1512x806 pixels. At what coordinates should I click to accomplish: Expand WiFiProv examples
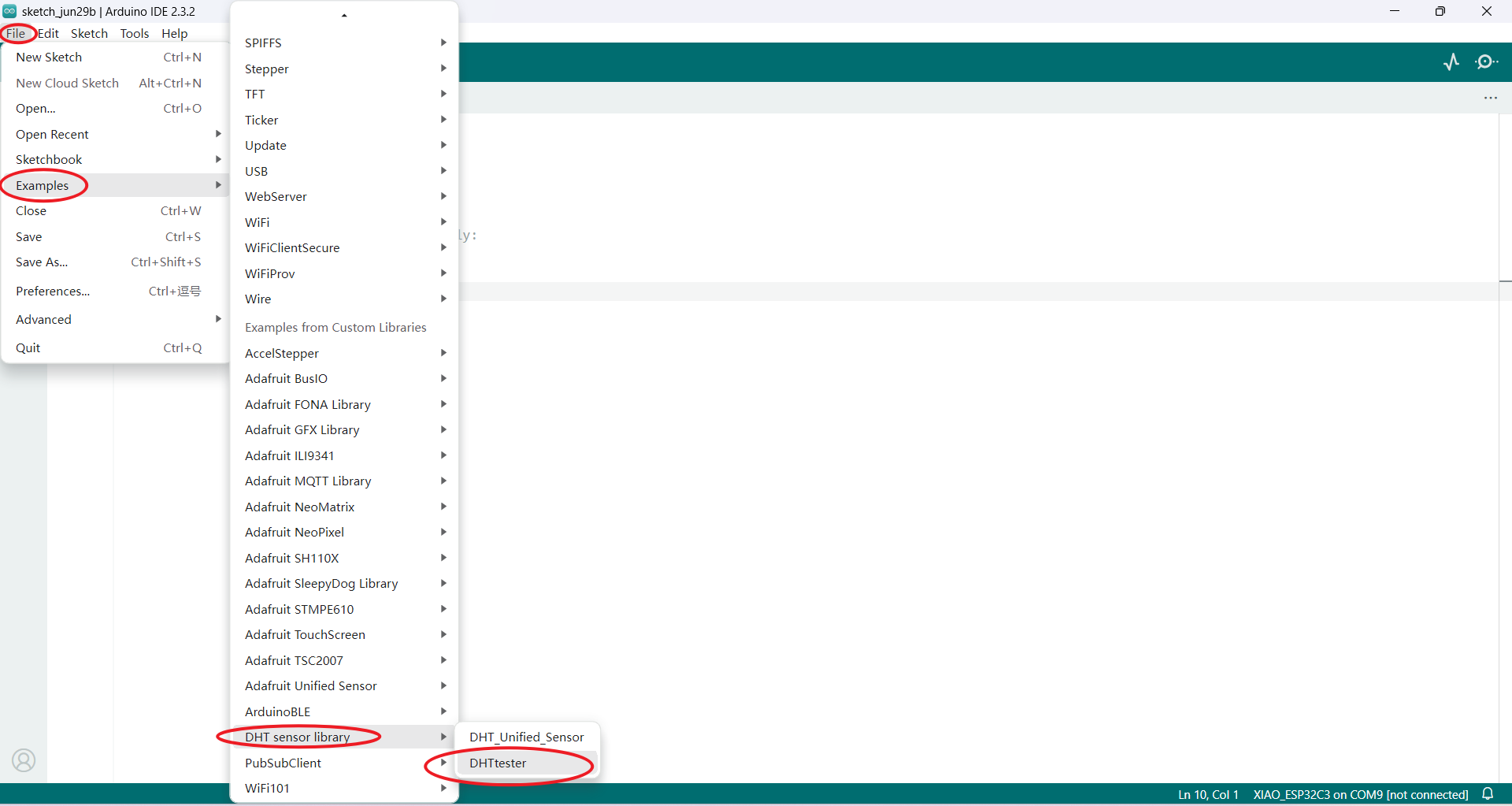(344, 273)
